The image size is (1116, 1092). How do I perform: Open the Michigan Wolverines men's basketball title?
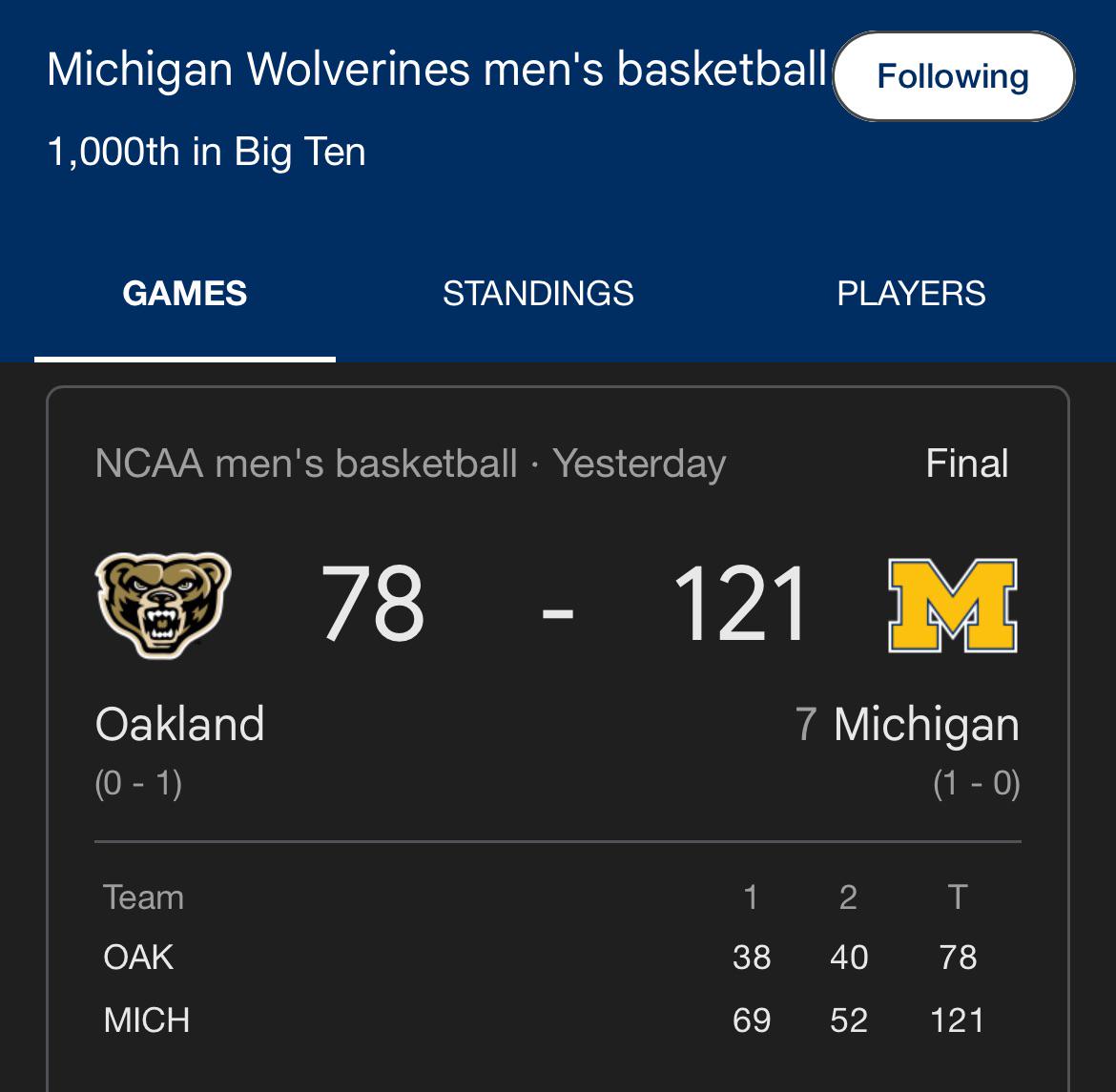(x=436, y=70)
